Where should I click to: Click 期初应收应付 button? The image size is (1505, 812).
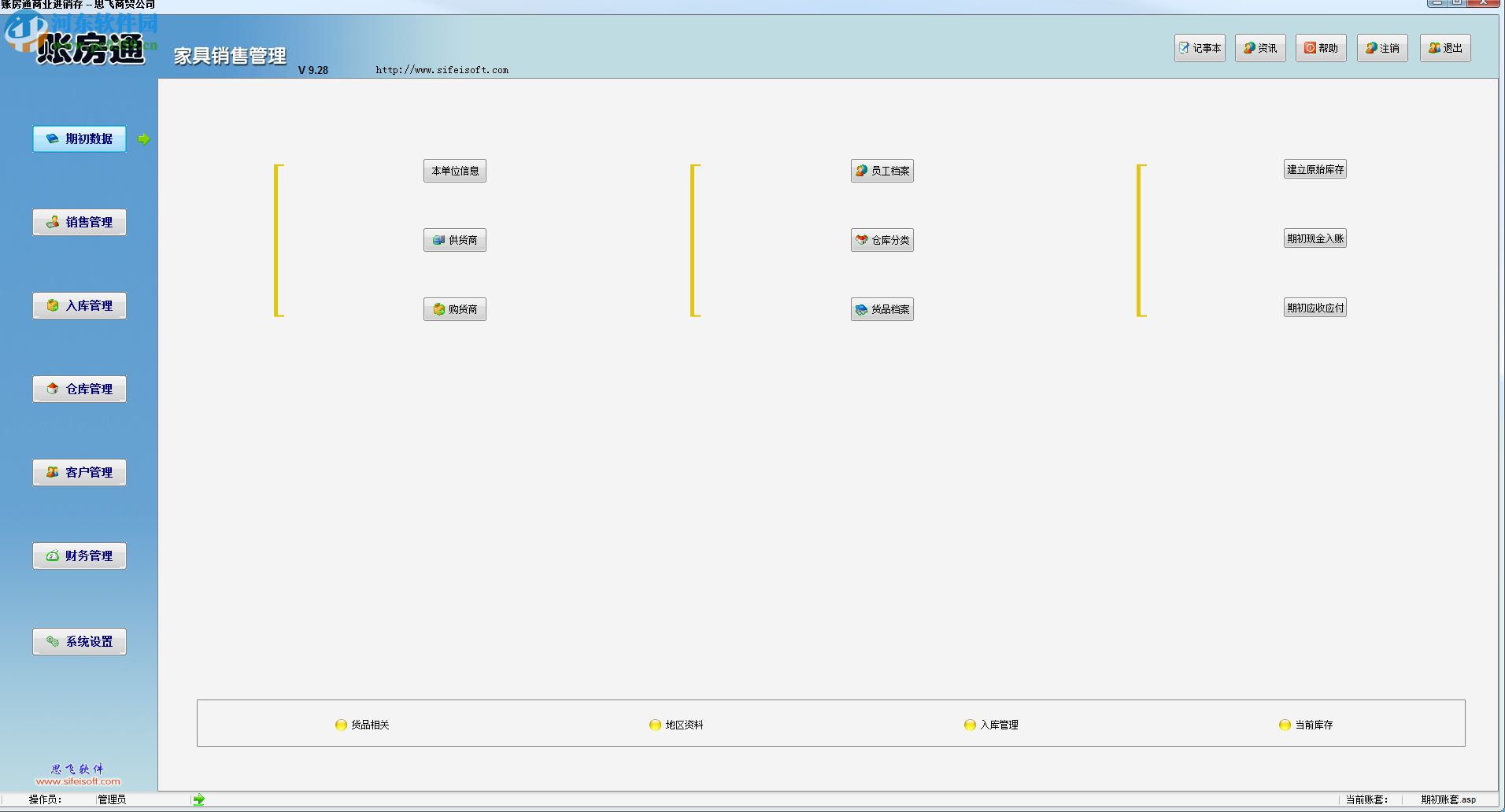(1315, 308)
